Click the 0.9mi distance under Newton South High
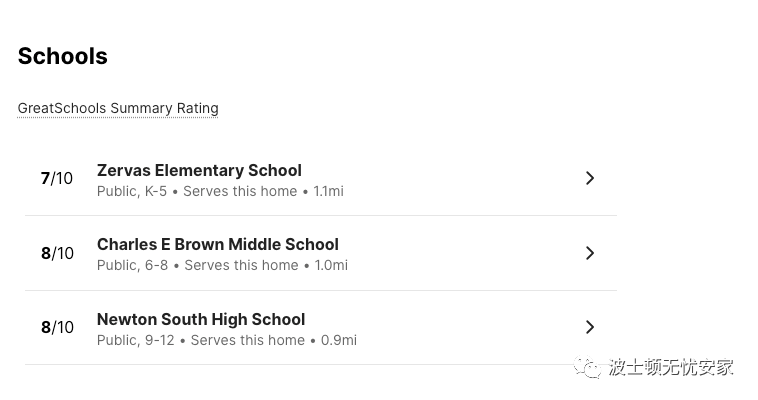Image resolution: width=758 pixels, height=400 pixels. pos(339,340)
